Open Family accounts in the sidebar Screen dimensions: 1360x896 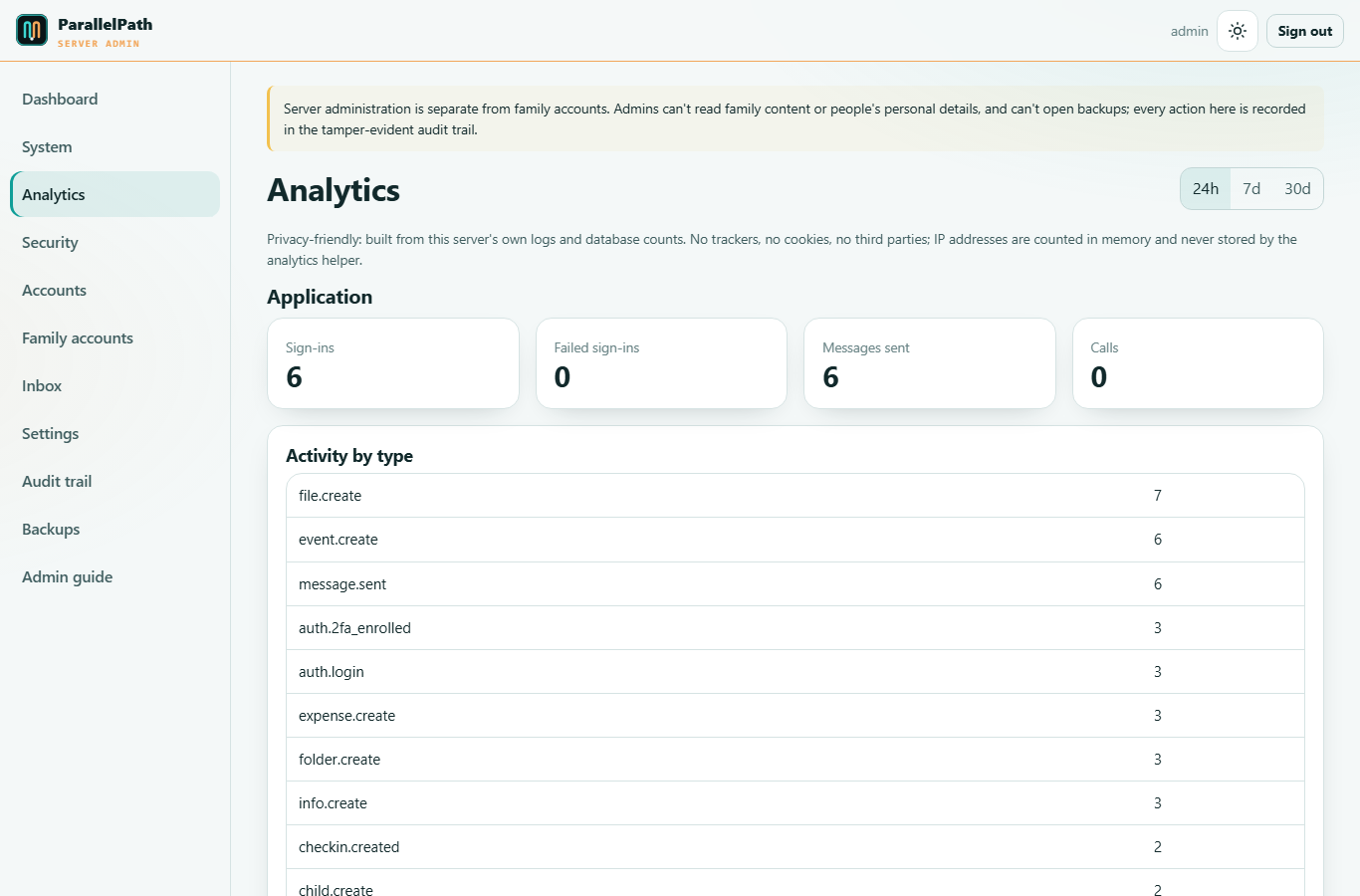coord(114,338)
